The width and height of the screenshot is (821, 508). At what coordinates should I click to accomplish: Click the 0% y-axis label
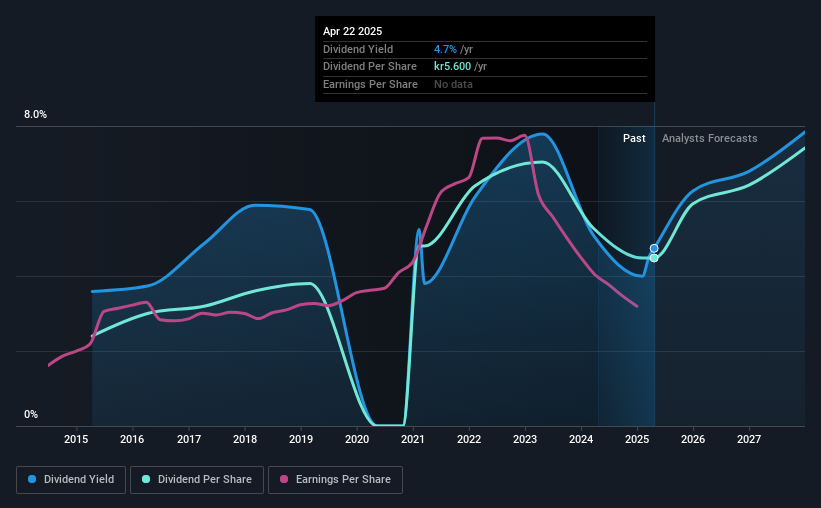tap(31, 414)
